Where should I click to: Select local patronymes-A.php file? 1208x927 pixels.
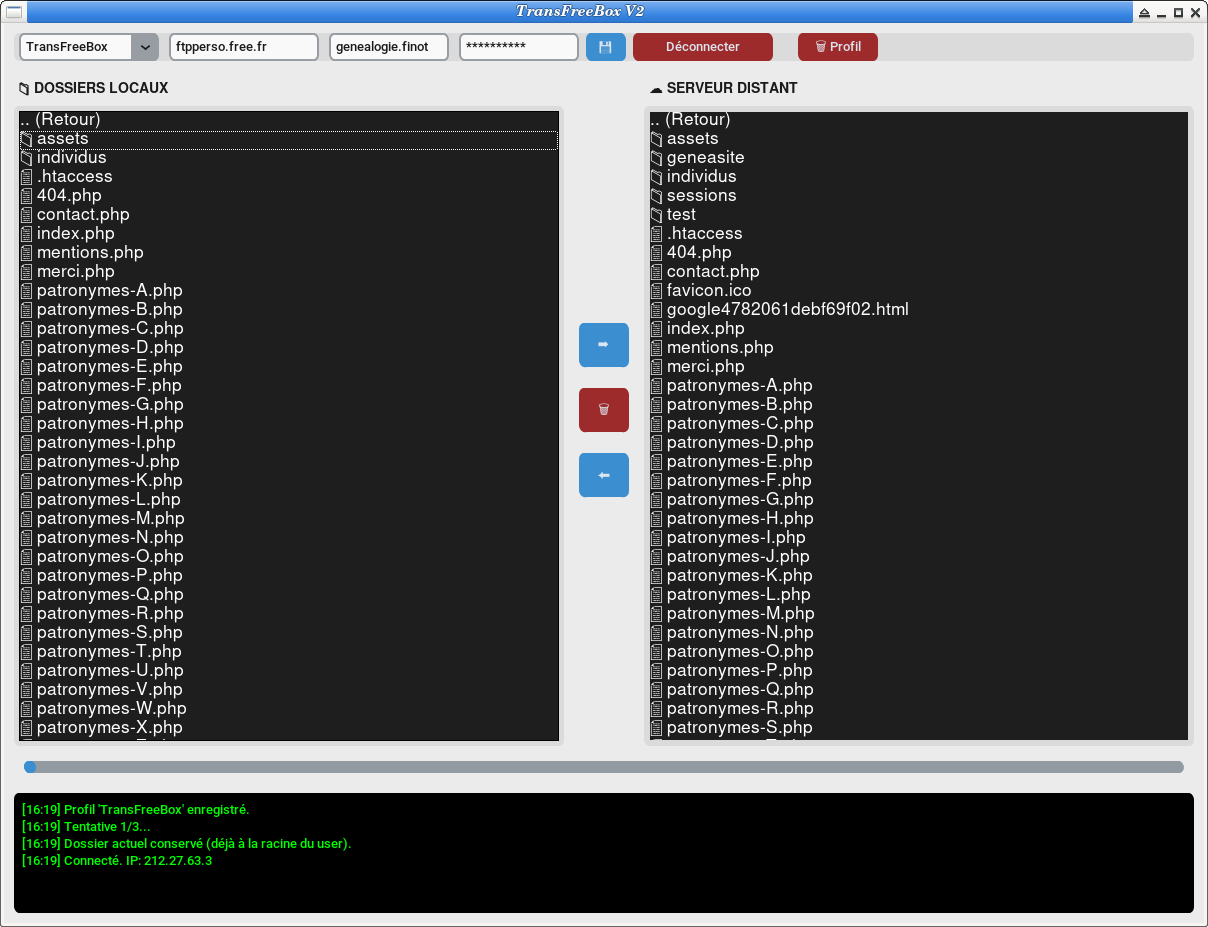(289, 291)
